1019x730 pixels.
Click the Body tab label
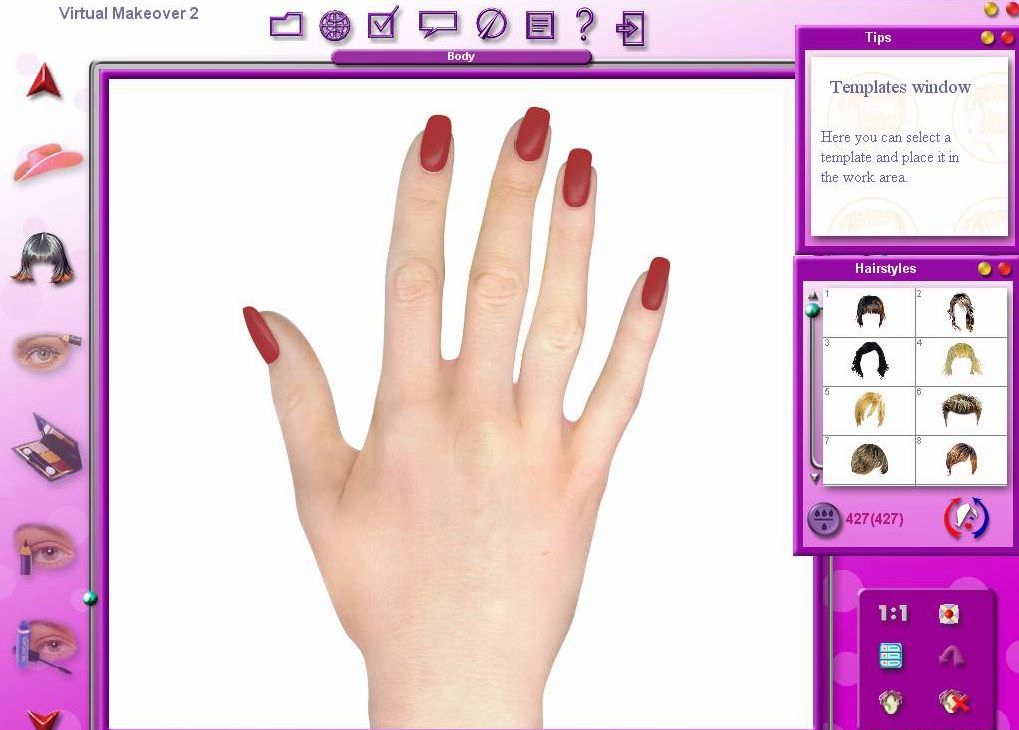point(461,57)
